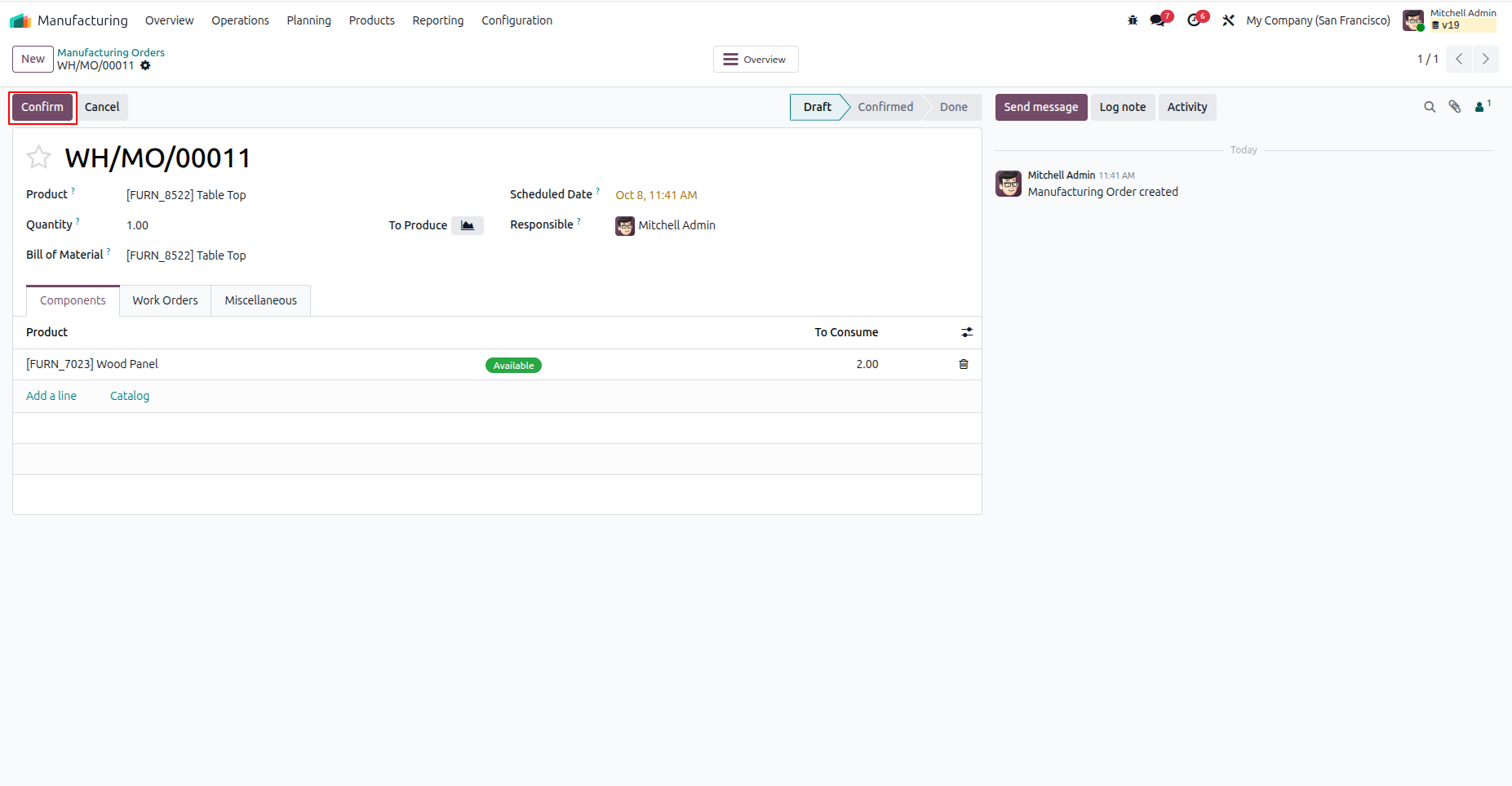Go to previous record arrow
Image resolution: width=1512 pixels, height=786 pixels.
1459,59
